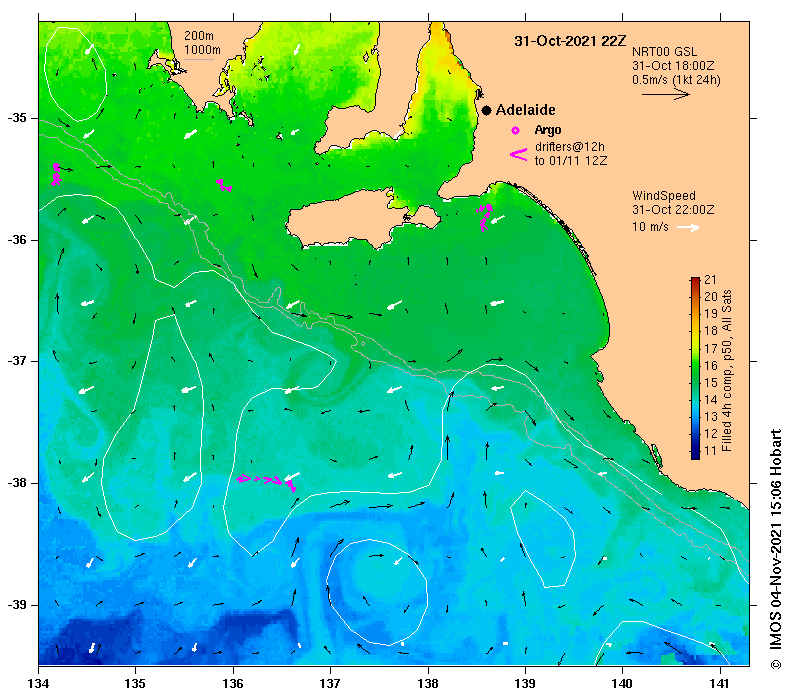791x700 pixels.
Task: Click the magenta drifters legend arrowhead
Action: [519, 154]
